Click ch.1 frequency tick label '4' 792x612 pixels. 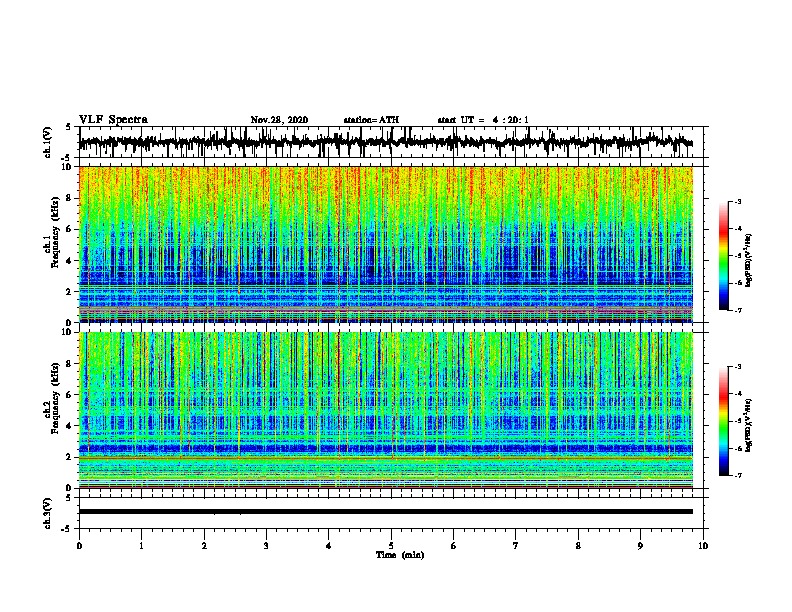pos(69,261)
